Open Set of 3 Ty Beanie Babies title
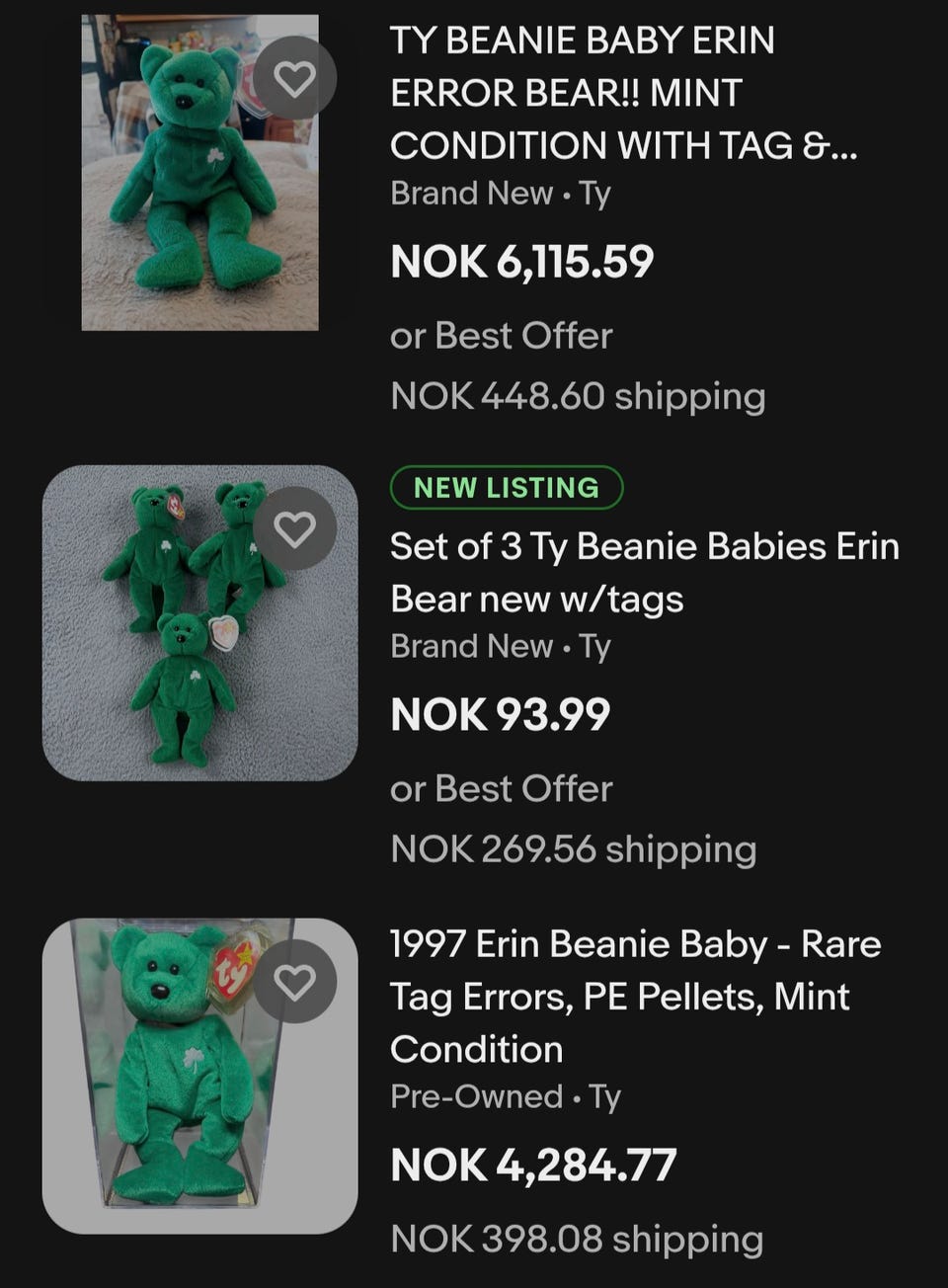Viewport: 948px width, 1288px height. click(645, 572)
